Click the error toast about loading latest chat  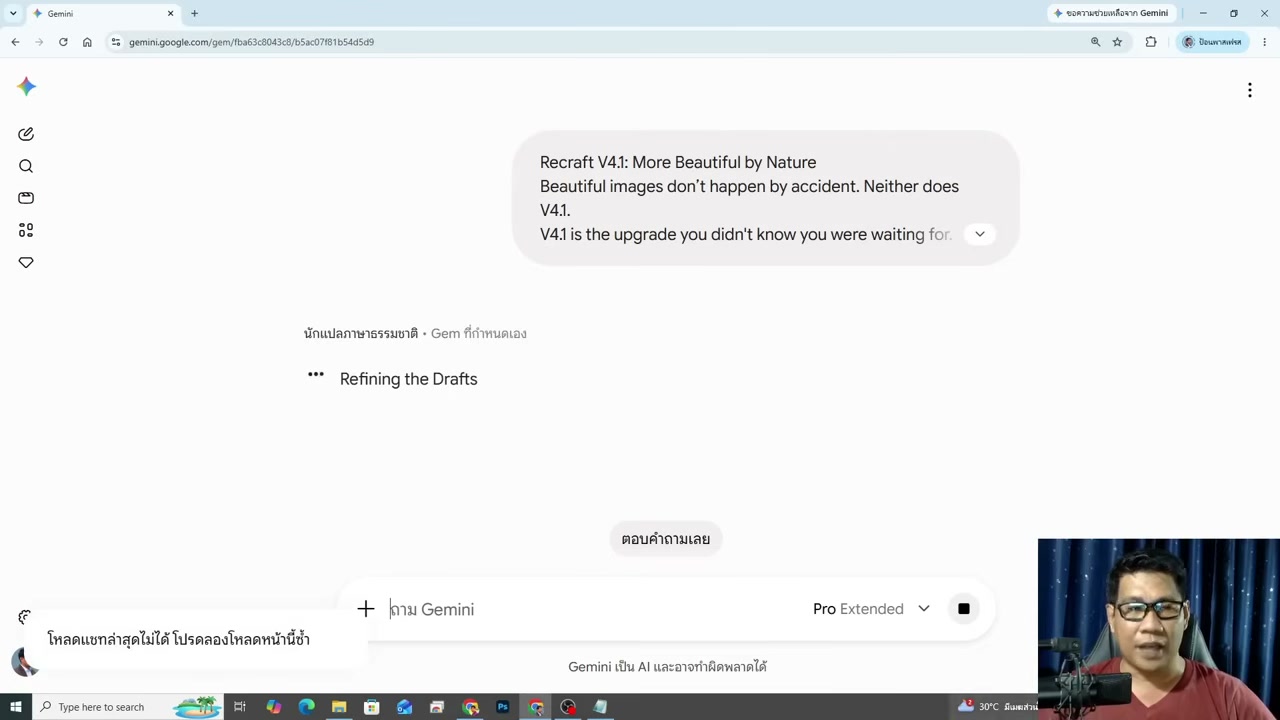click(x=196, y=639)
